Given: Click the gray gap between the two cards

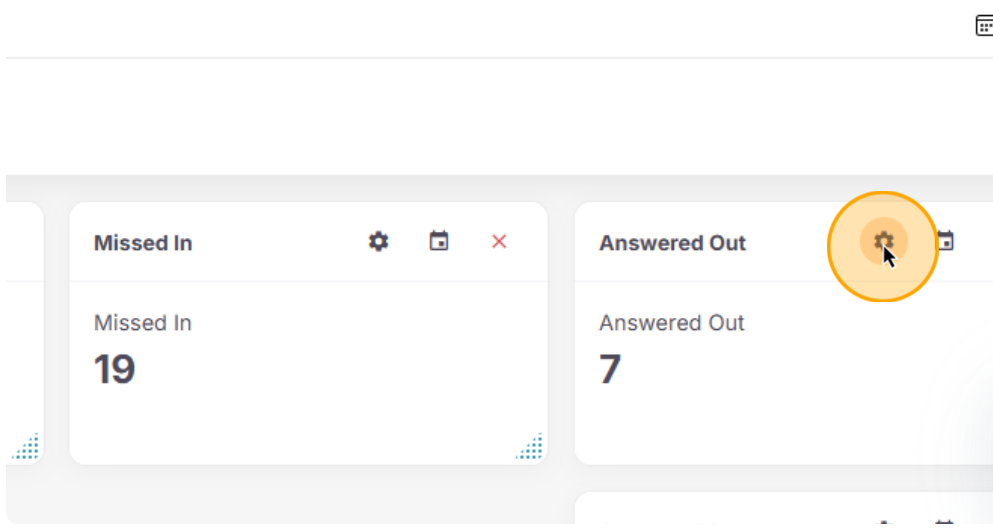Looking at the screenshot, I should [x=561, y=330].
